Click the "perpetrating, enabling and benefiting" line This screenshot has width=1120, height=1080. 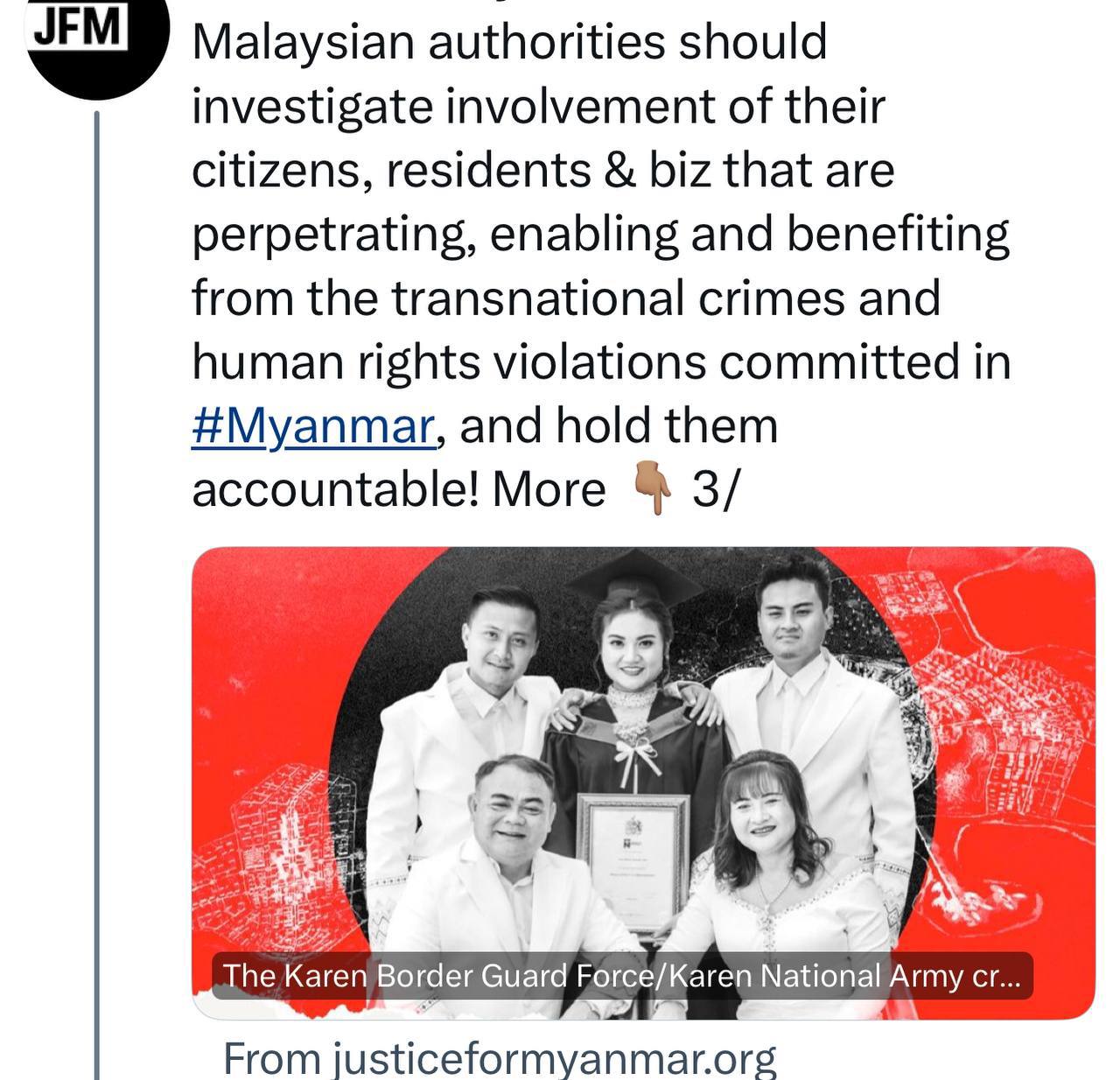click(601, 235)
